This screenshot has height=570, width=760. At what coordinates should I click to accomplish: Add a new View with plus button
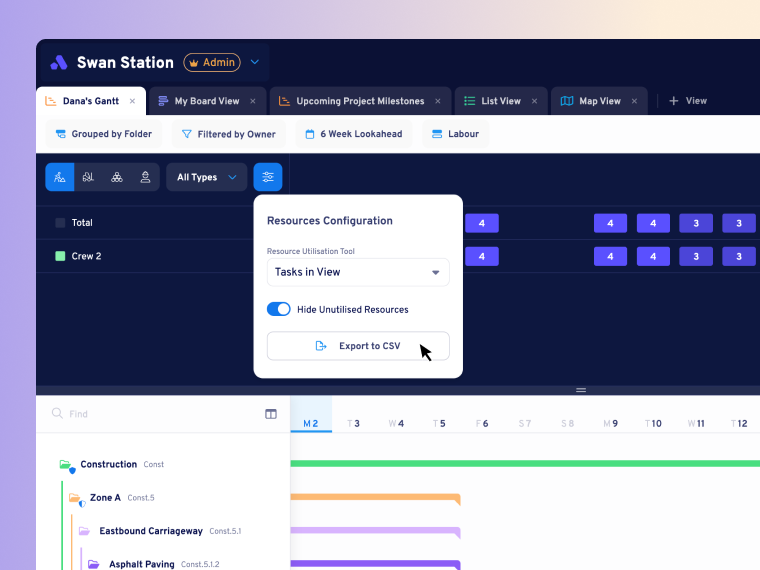click(x=688, y=101)
